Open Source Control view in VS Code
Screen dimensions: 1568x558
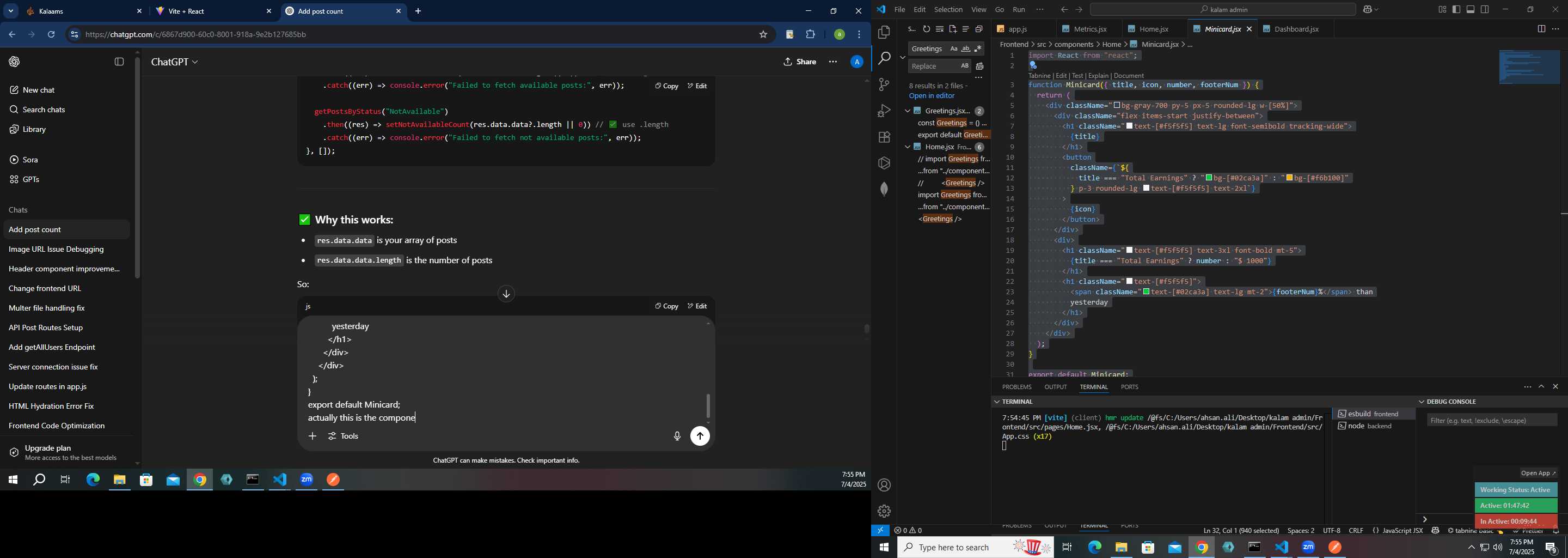[x=884, y=84]
